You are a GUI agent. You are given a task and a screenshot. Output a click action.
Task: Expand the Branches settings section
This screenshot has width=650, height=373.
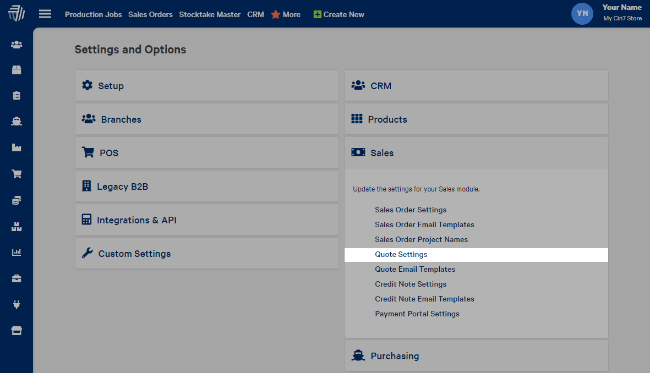tap(207, 119)
